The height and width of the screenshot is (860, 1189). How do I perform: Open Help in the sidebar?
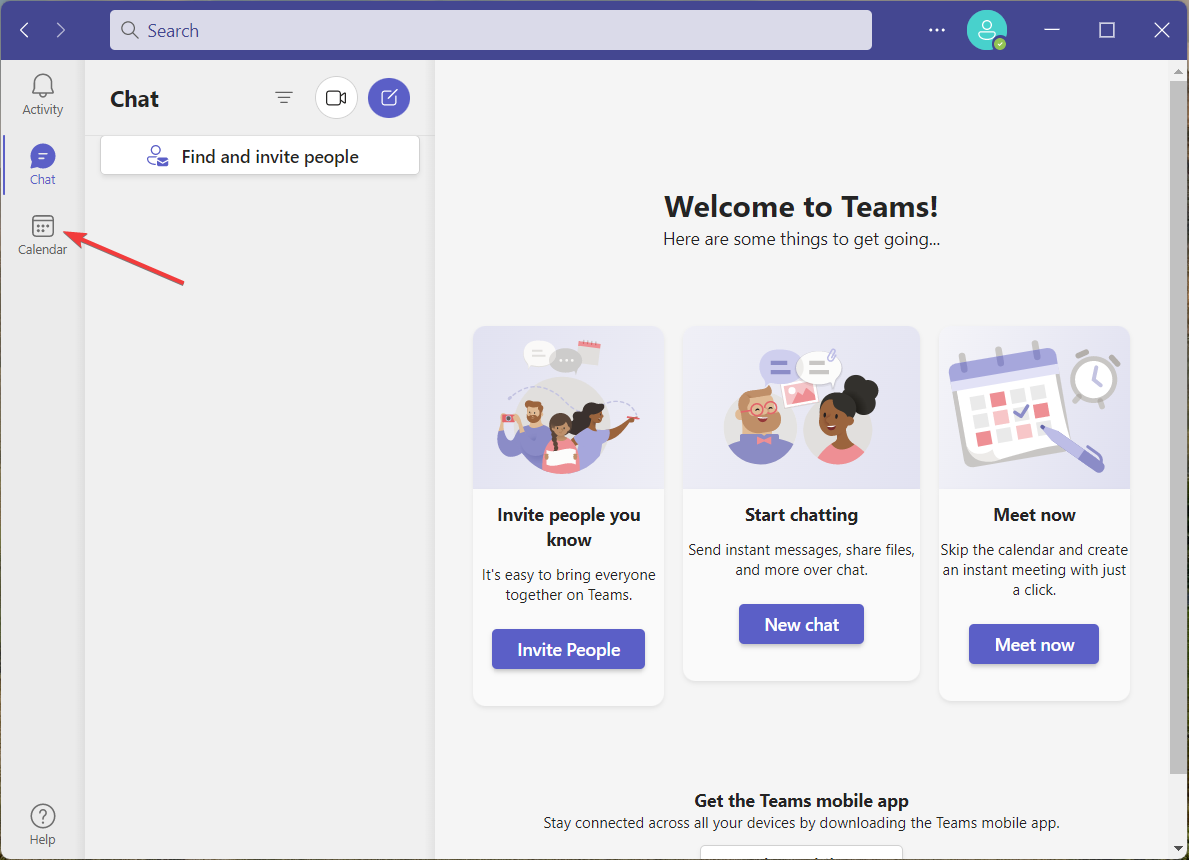[x=42, y=824]
